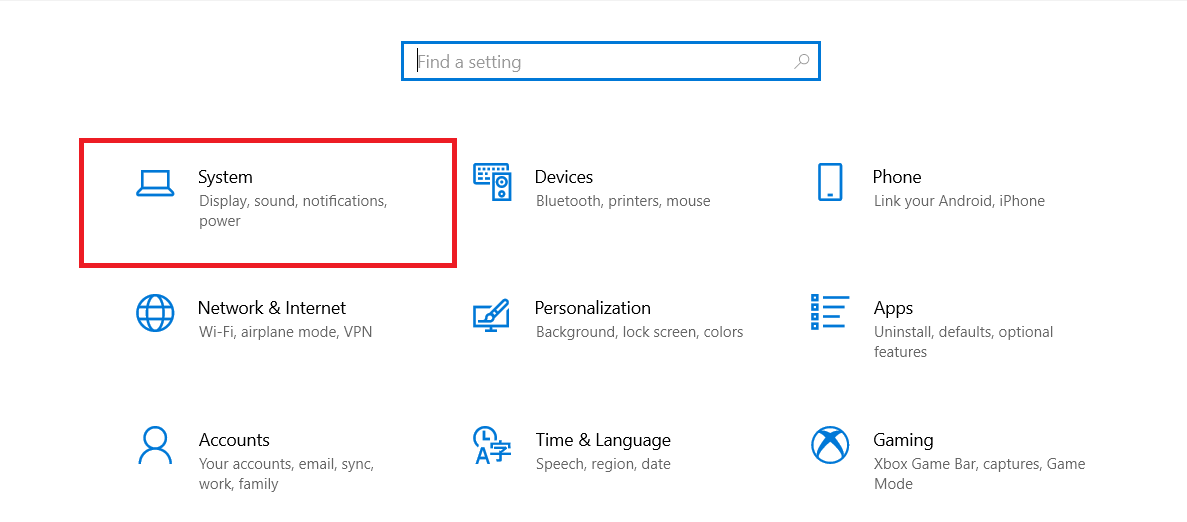Click the search magnifier icon
The image size is (1187, 522).
801,61
